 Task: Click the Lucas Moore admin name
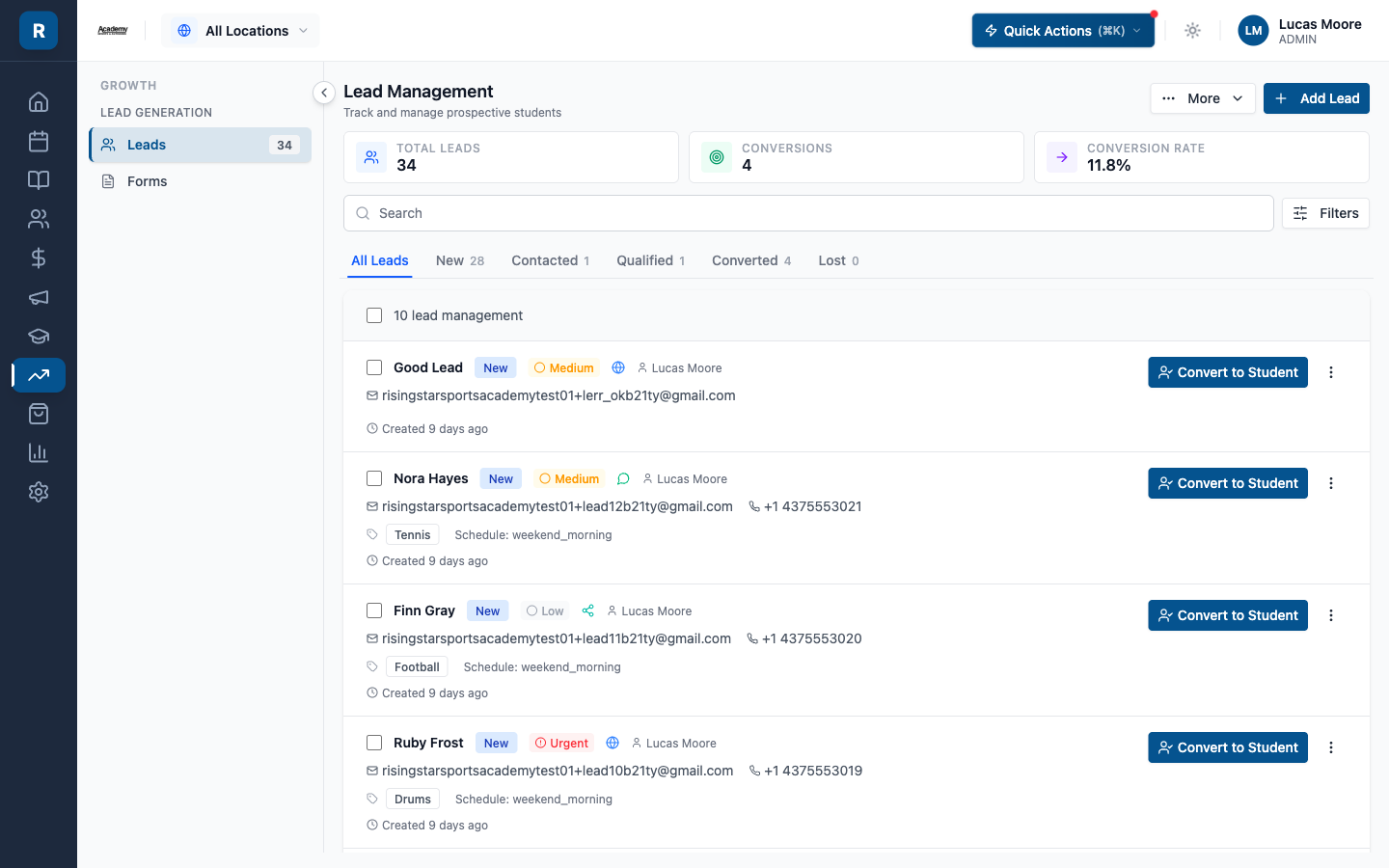[x=1320, y=24]
